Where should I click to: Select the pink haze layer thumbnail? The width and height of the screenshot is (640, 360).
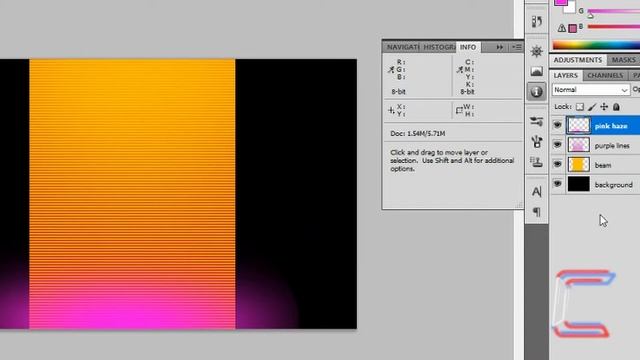coord(579,125)
